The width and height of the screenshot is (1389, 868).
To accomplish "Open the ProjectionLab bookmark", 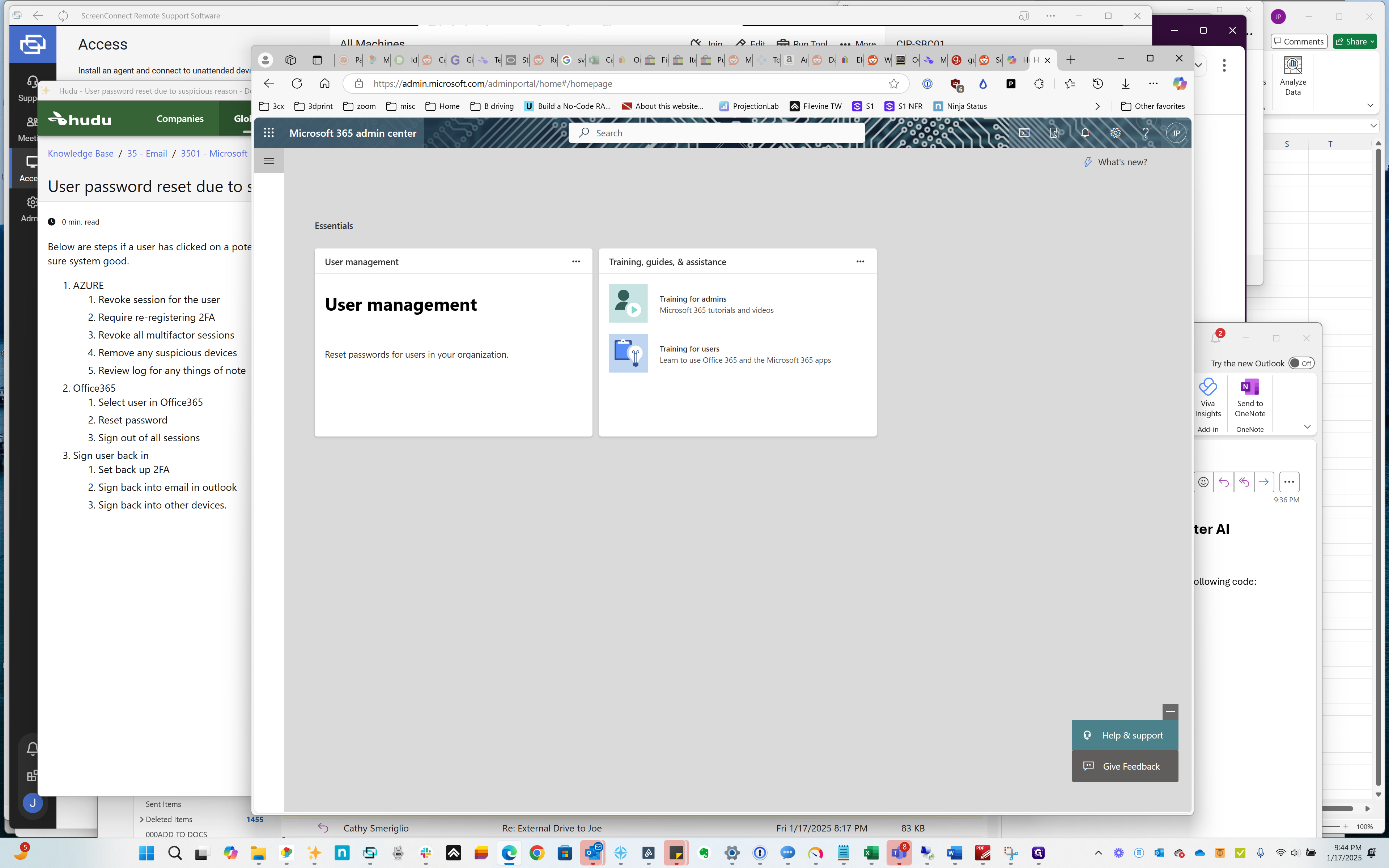I will pyautogui.click(x=749, y=106).
